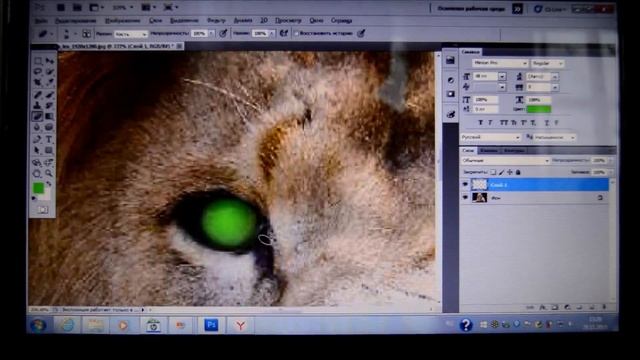Open eraser opacity slider arrow
Viewport: 640px width, 360px height.
[x=211, y=33]
